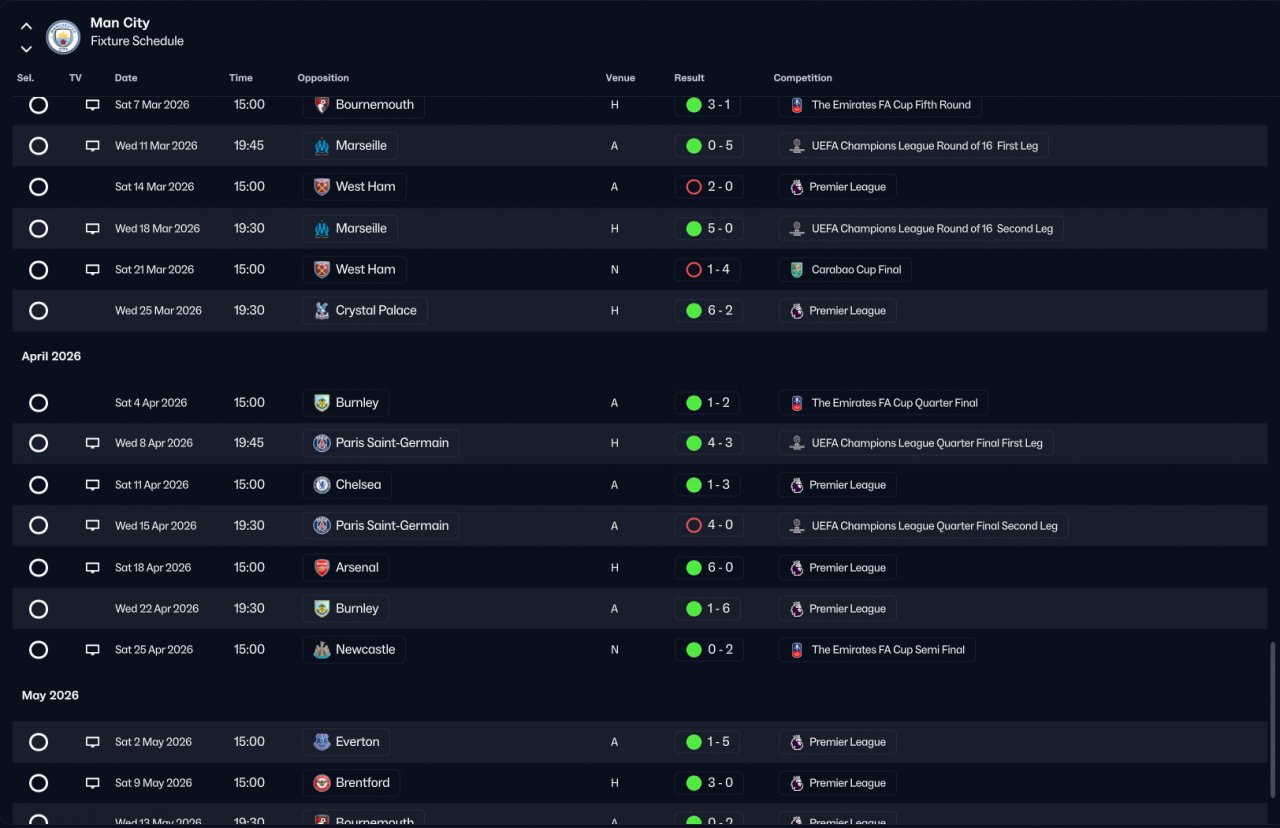This screenshot has width=1280, height=828.
Task: Click the 'Sat 21 Mar 2026' date
Action: point(155,270)
